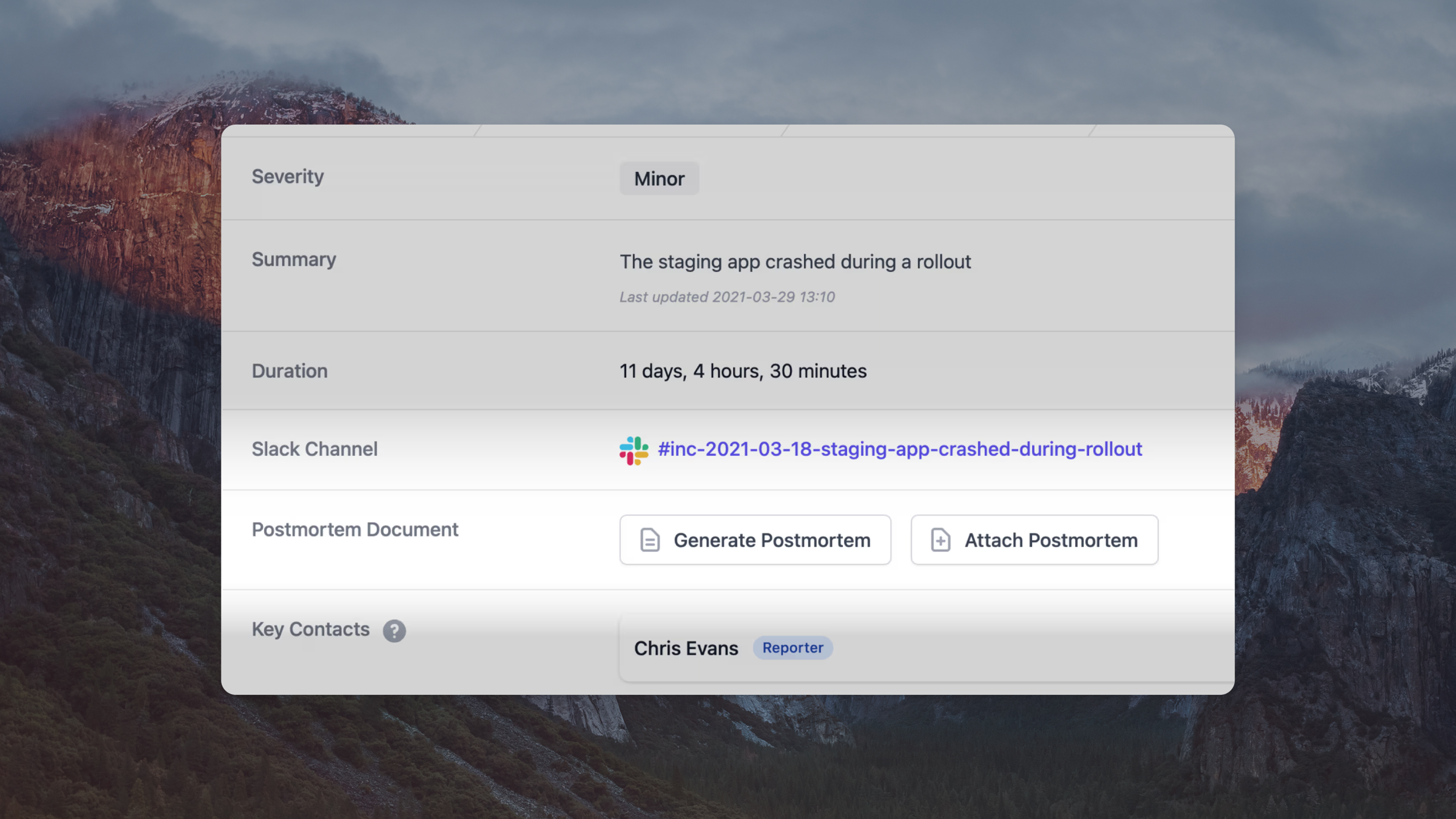Image resolution: width=1456 pixels, height=819 pixels.
Task: Click the Reporter tag next to Chris Evans
Action: 792,648
